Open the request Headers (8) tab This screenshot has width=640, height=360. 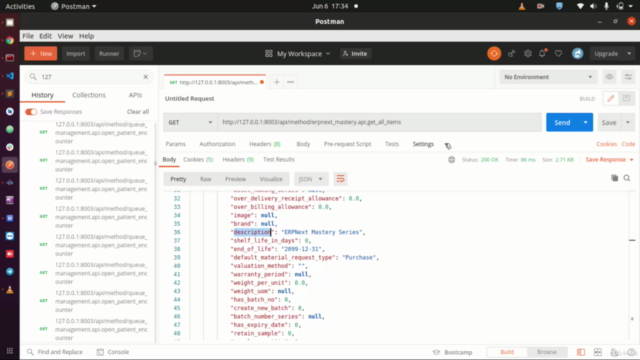[x=265, y=144]
